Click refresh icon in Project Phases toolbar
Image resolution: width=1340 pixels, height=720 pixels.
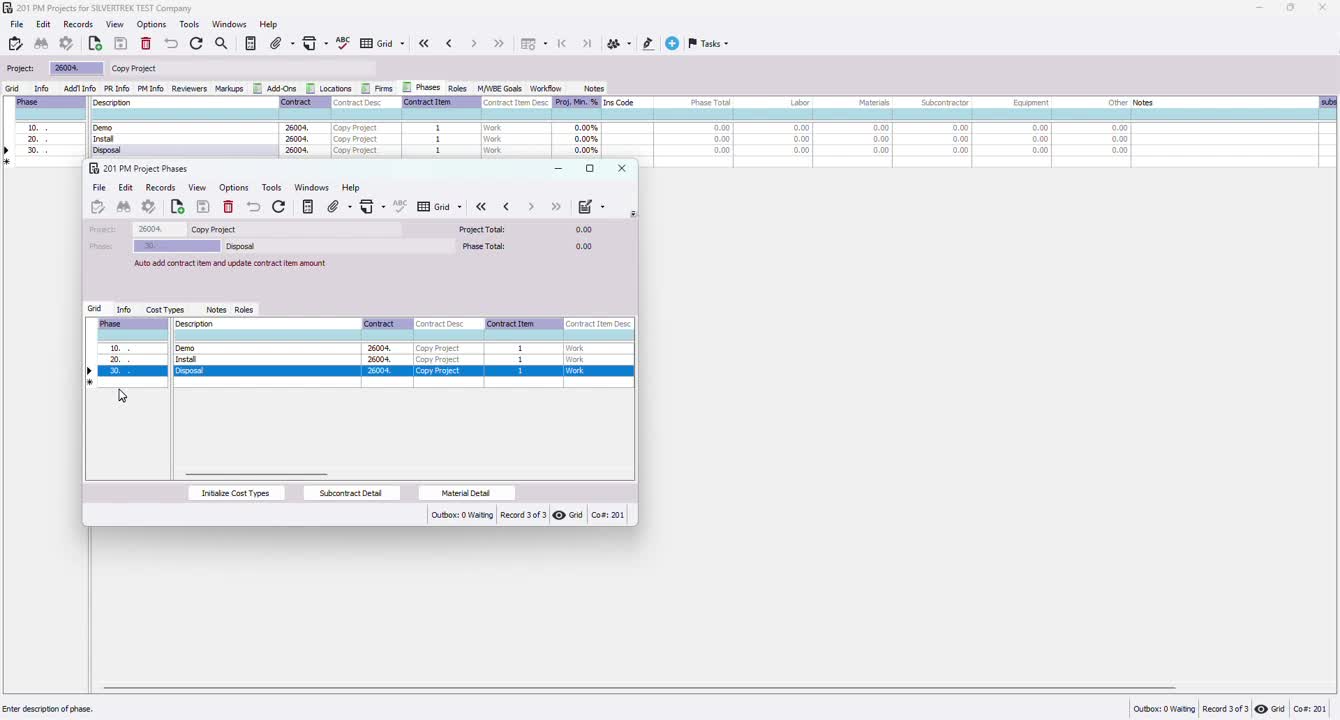pyautogui.click(x=279, y=207)
